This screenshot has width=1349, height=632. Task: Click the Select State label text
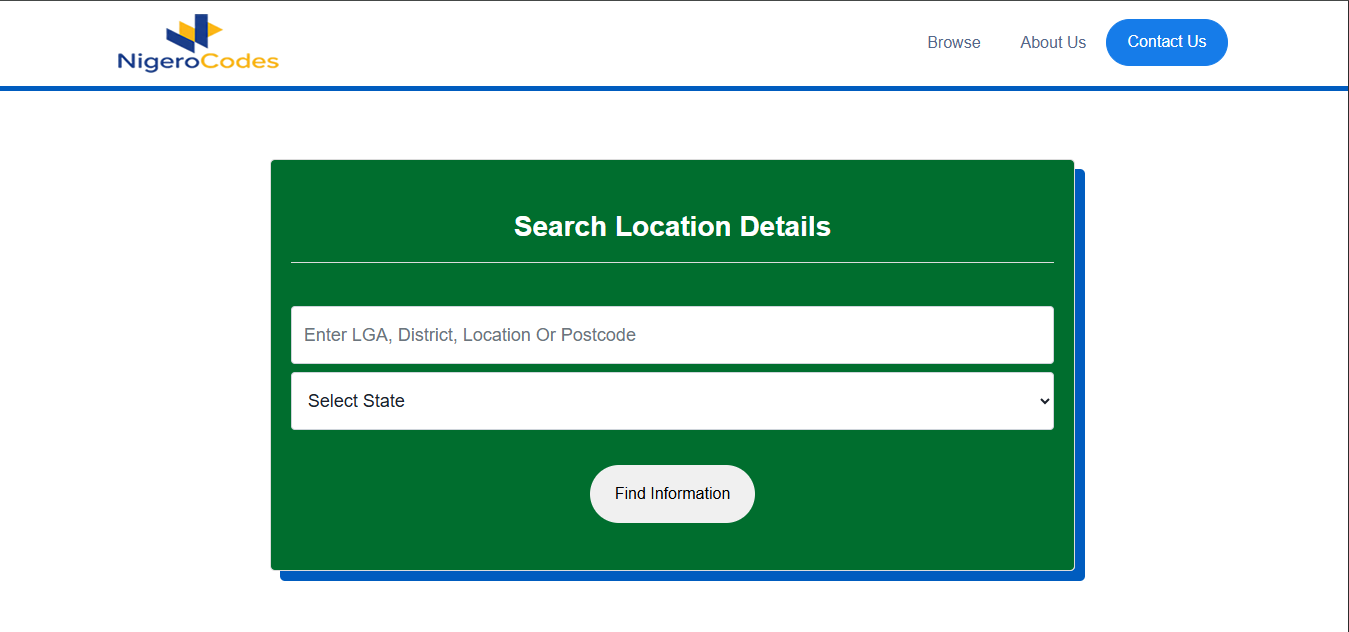click(x=356, y=401)
